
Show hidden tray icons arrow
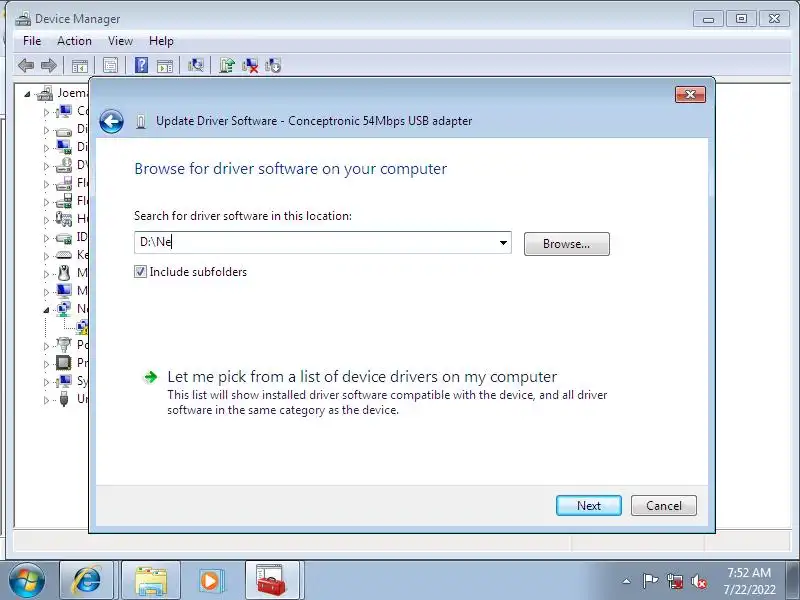click(627, 581)
